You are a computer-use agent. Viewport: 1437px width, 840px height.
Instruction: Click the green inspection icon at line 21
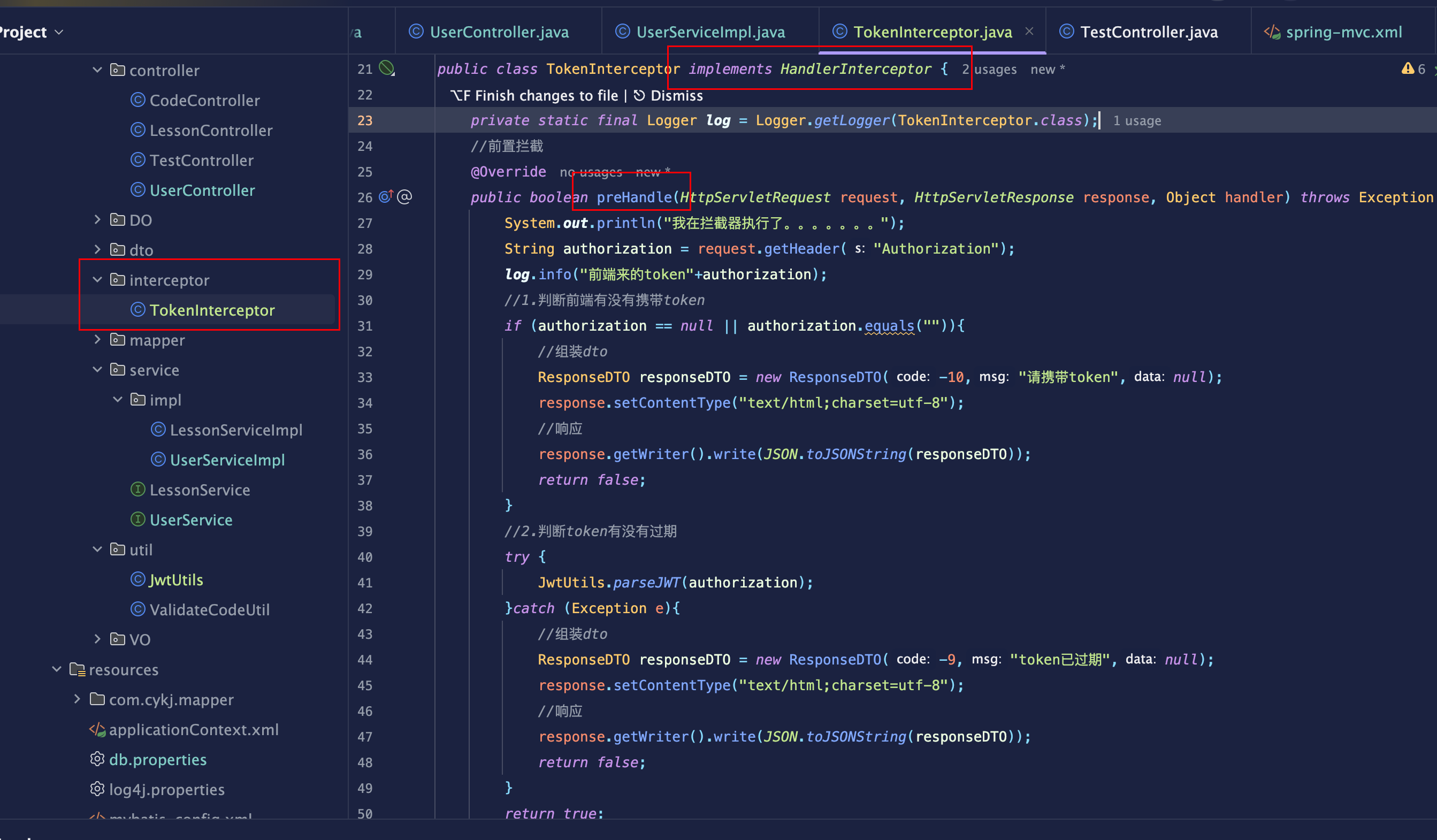[387, 69]
